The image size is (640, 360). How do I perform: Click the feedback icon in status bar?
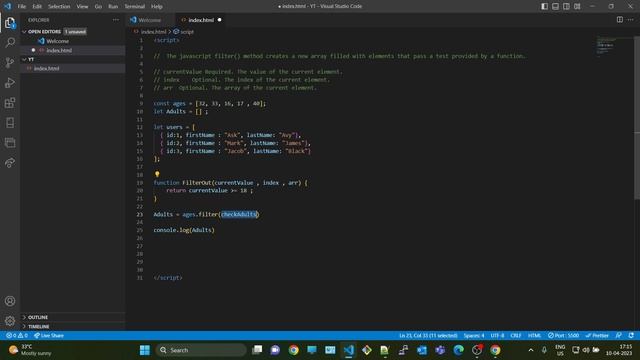(x=619, y=336)
